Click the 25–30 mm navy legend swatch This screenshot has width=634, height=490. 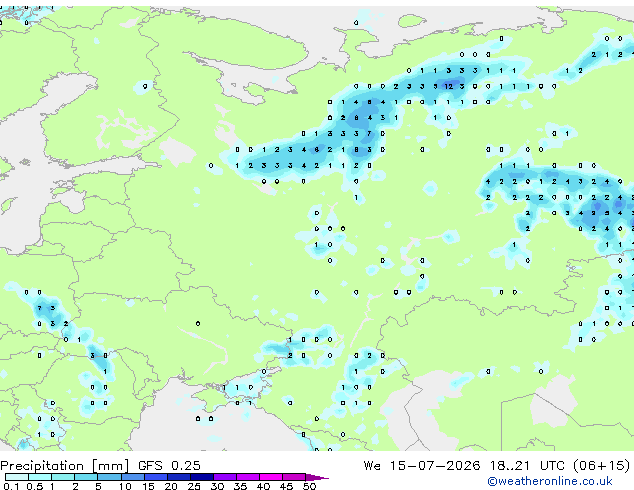[201, 477]
